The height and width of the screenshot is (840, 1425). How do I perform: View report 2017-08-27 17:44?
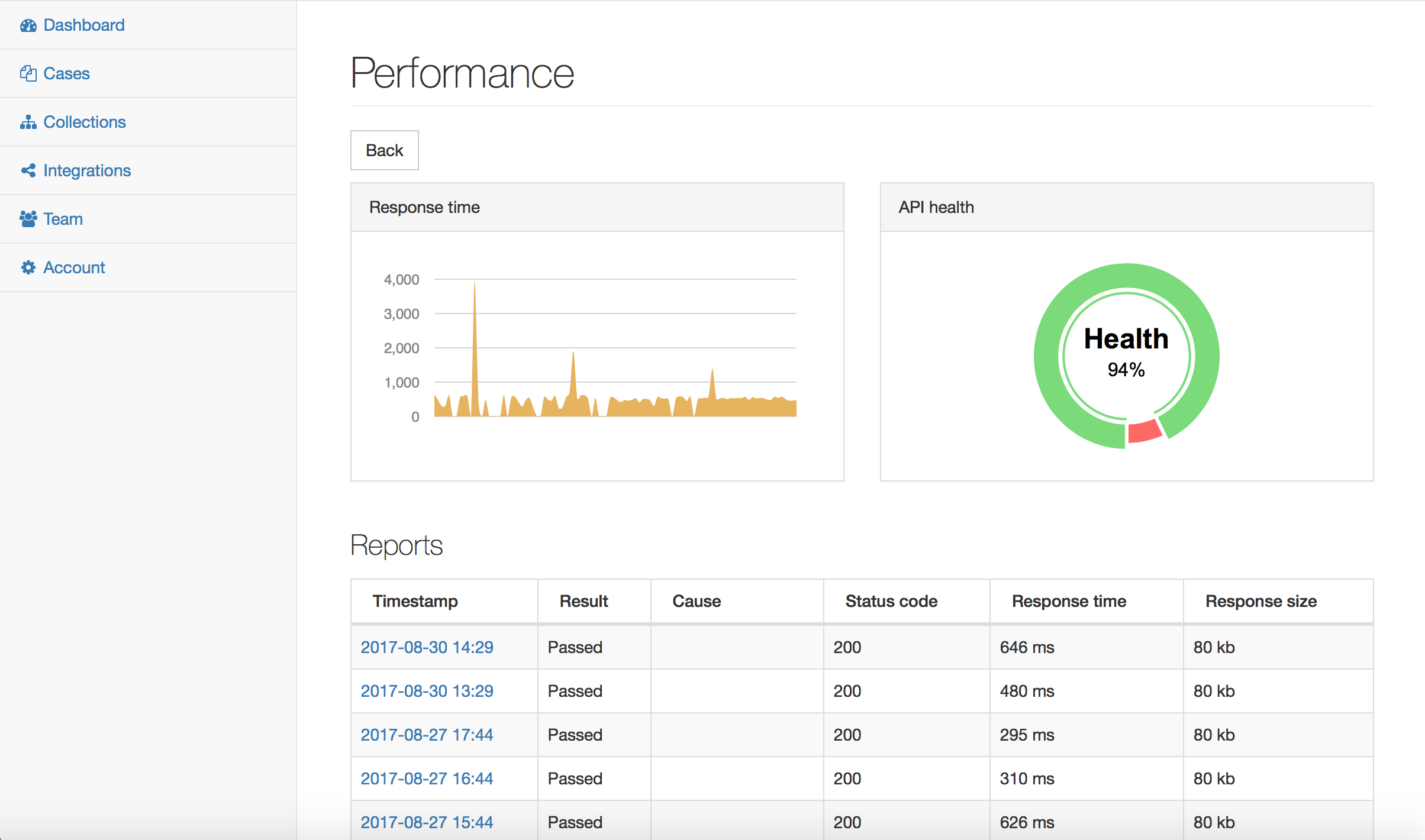[427, 735]
